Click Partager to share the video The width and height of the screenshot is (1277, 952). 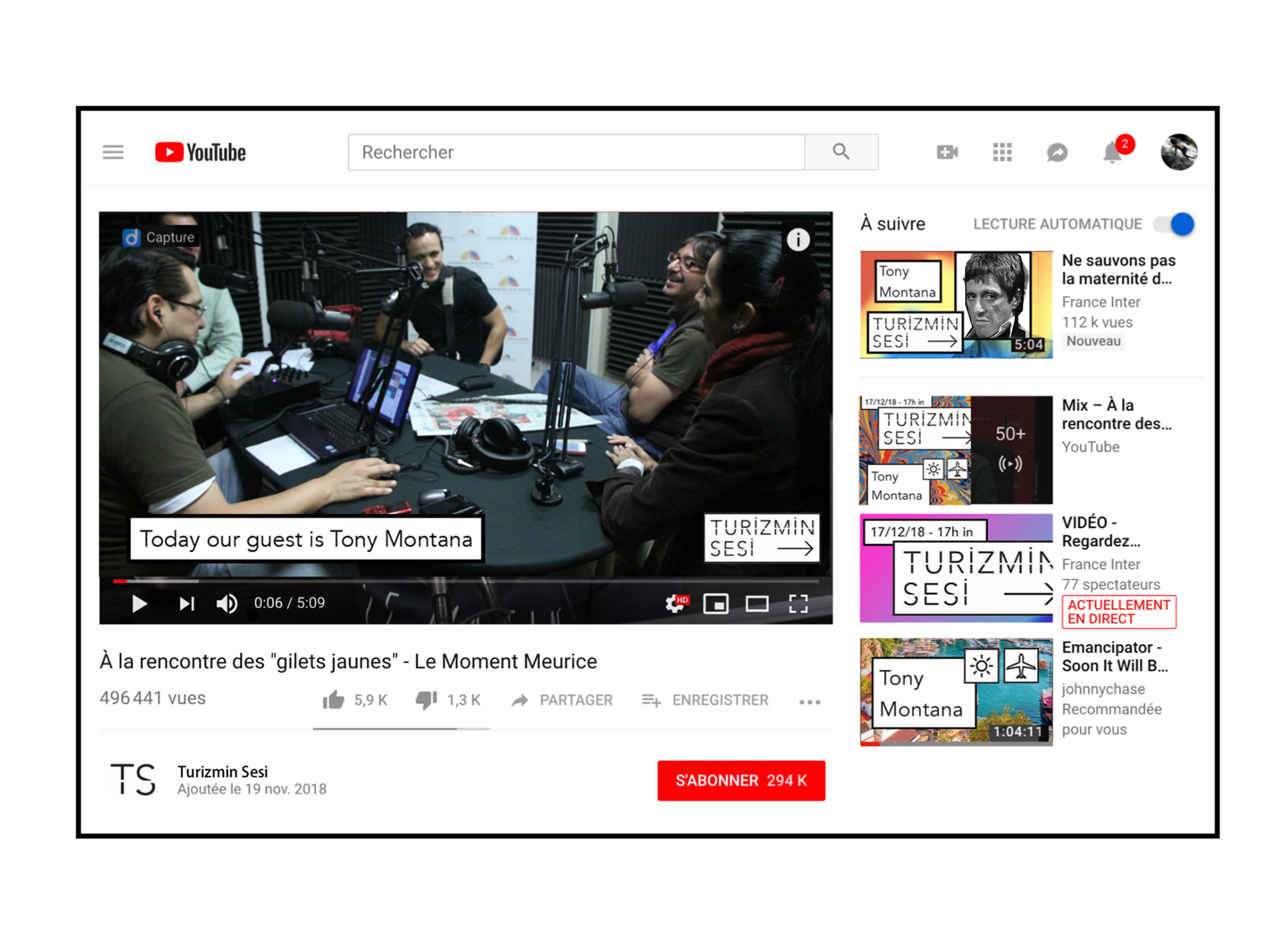tap(562, 700)
